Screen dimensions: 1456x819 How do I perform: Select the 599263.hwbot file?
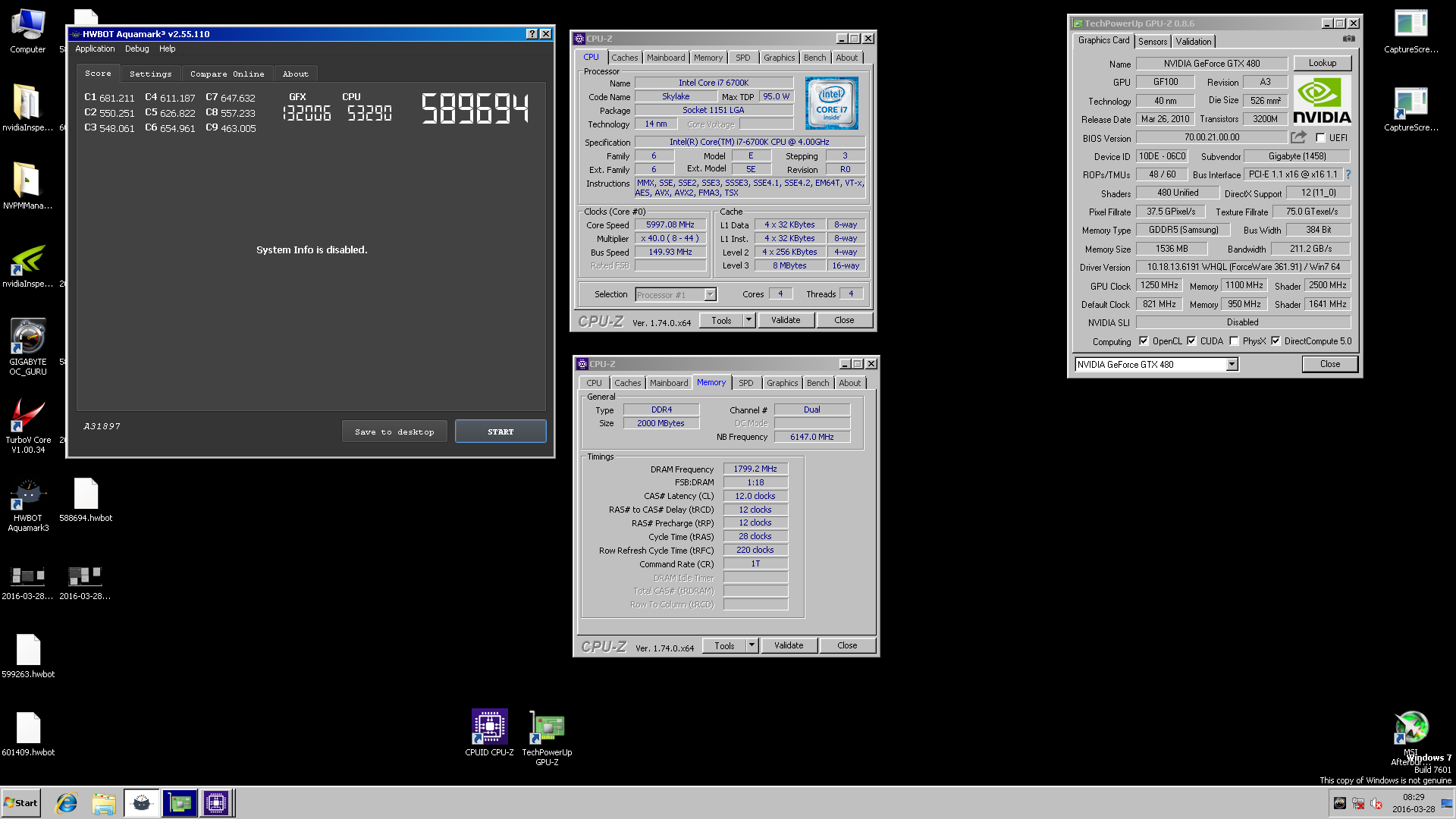[x=28, y=656]
